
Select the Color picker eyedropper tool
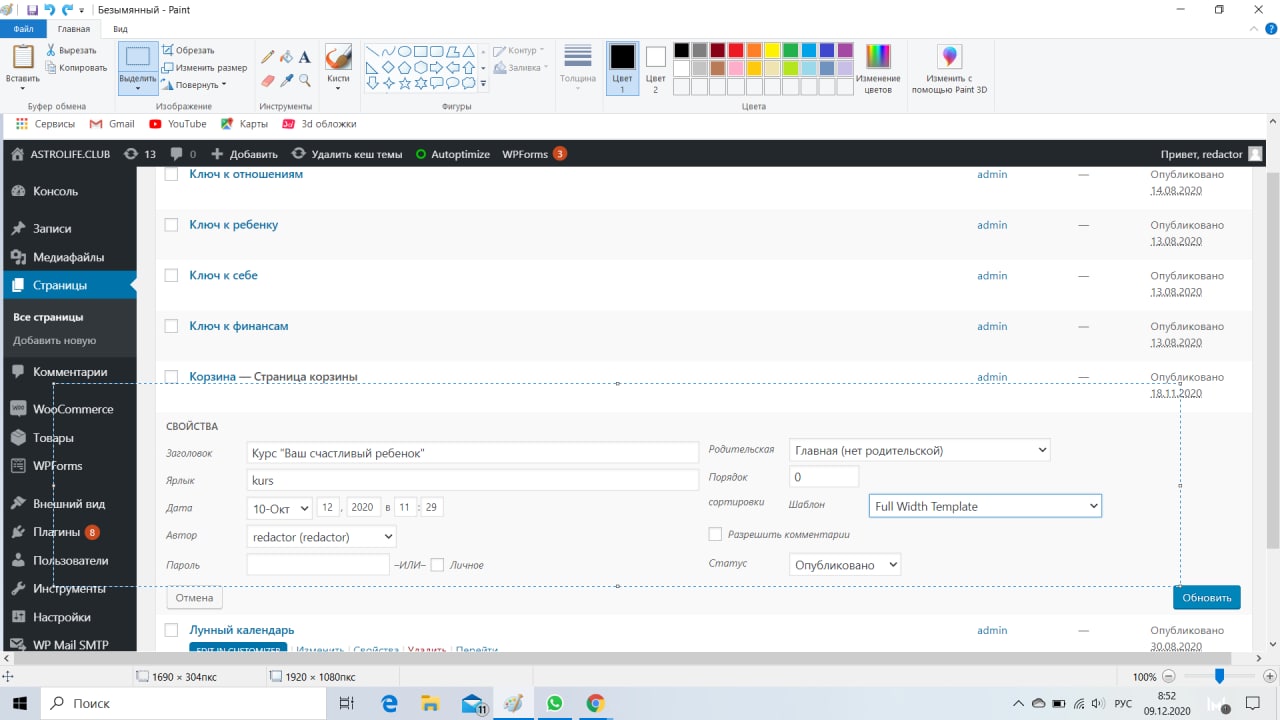click(286, 80)
